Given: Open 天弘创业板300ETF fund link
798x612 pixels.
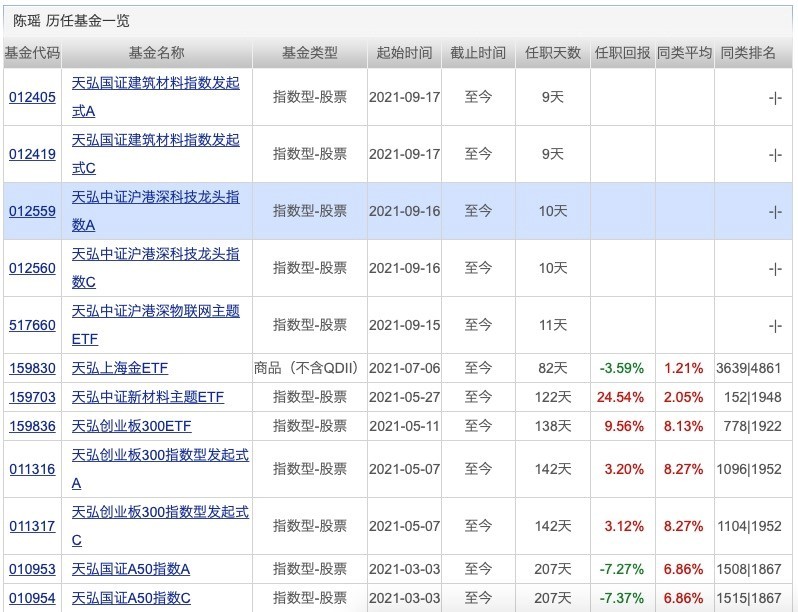Looking at the screenshot, I should pyautogui.click(x=131, y=426).
